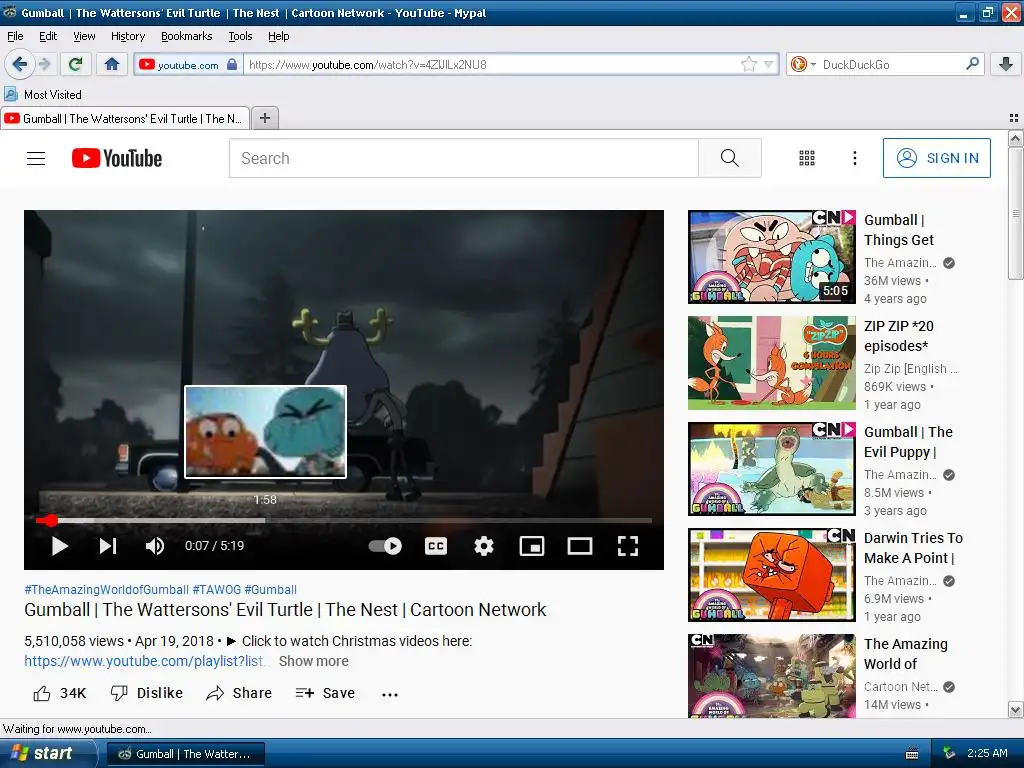Image resolution: width=1024 pixels, height=768 pixels.
Task: Open the History menu
Action: tap(128, 36)
